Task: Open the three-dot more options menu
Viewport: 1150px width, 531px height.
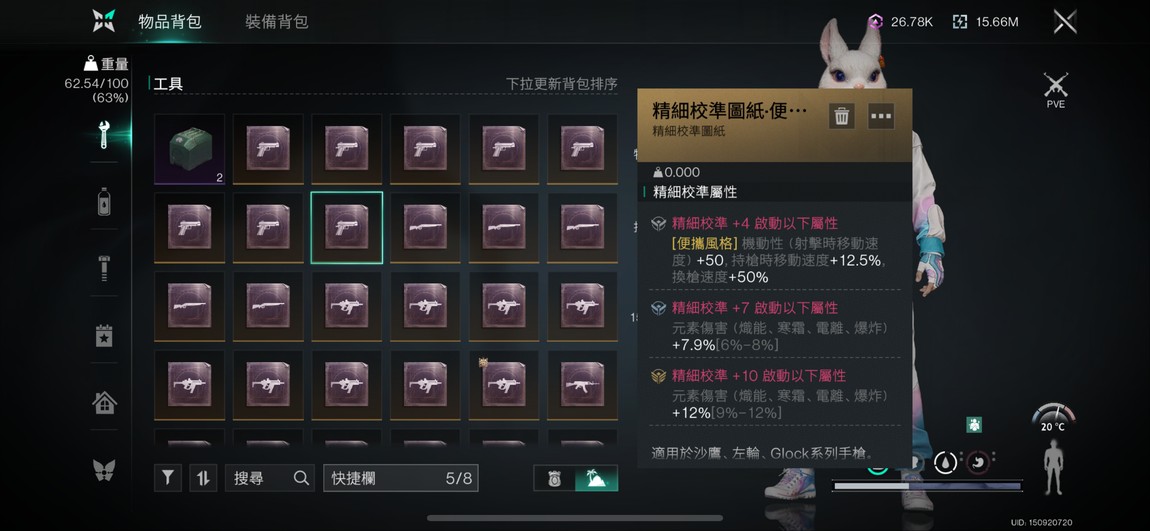Action: click(881, 116)
